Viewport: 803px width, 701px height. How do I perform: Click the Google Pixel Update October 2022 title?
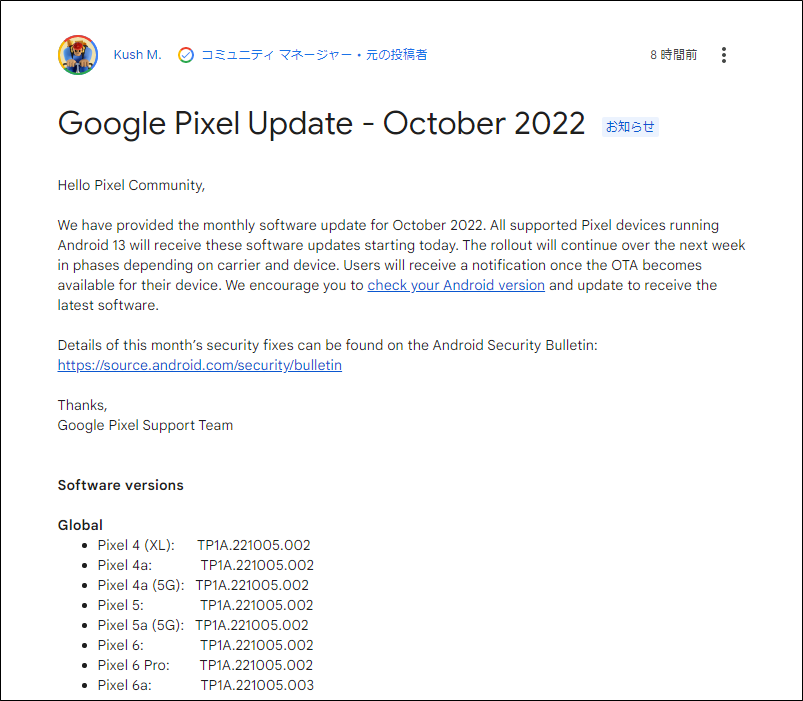coord(321,123)
